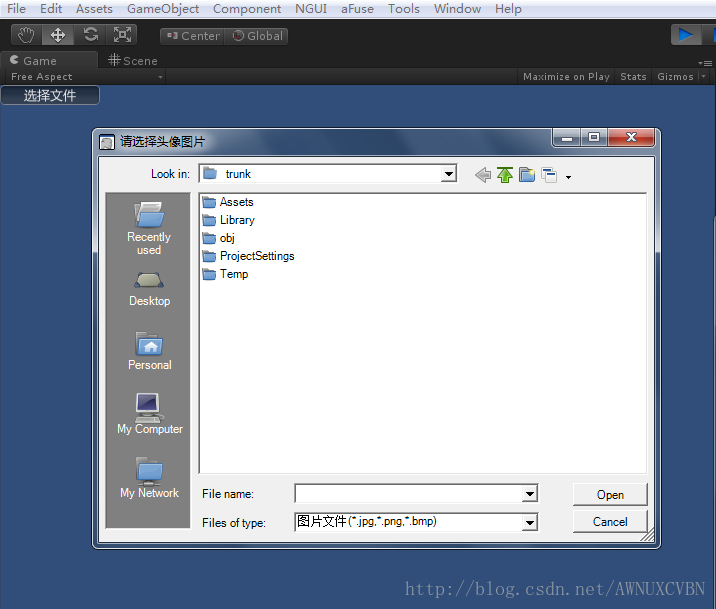716x609 pixels.
Task: Open the File menu
Action: pos(16,9)
